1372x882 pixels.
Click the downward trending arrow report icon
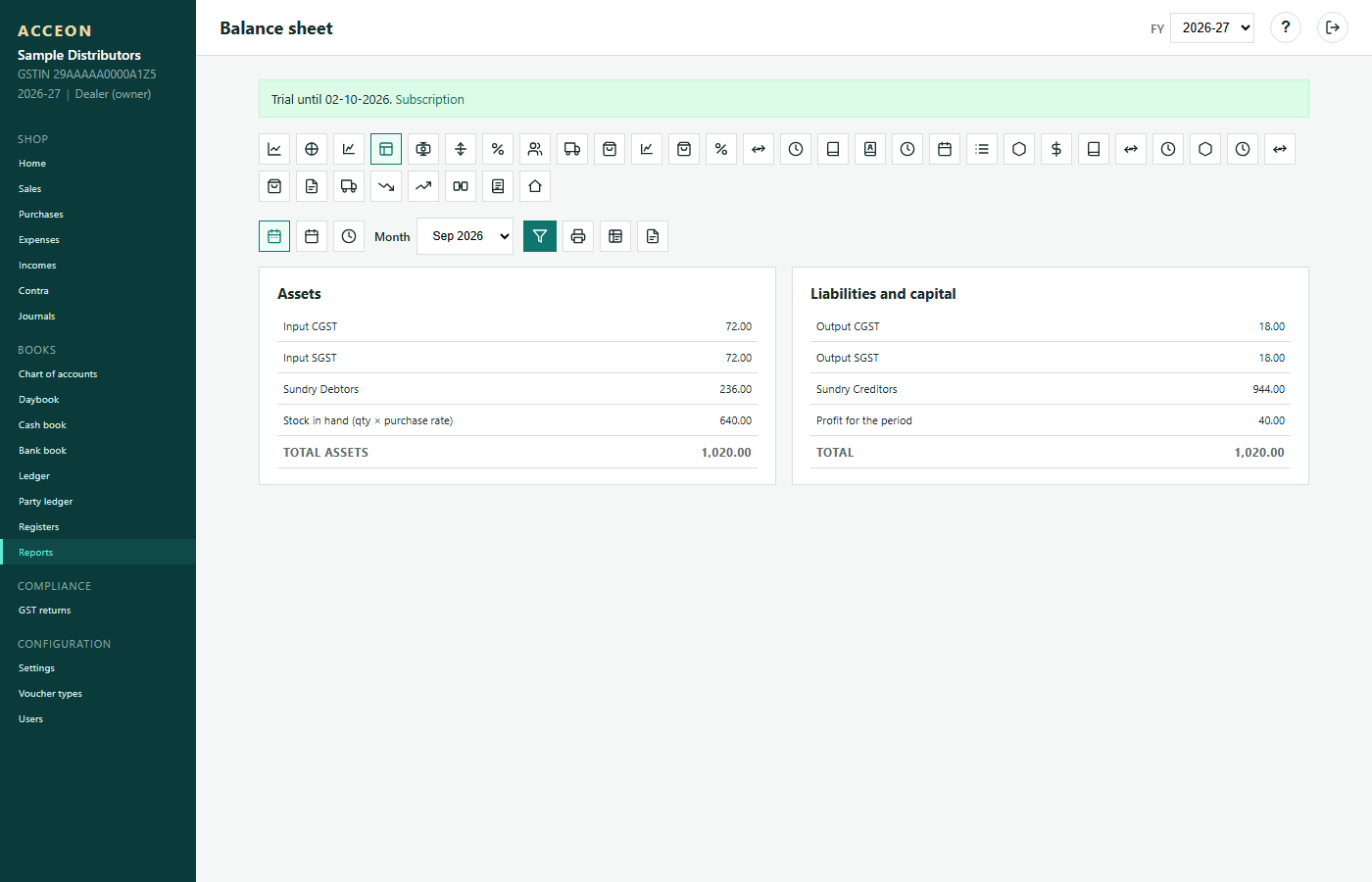coord(386,186)
